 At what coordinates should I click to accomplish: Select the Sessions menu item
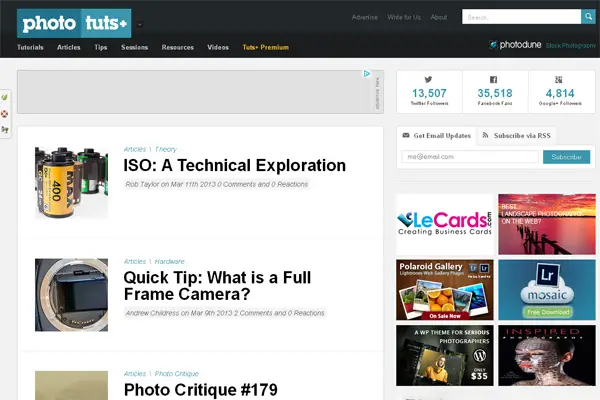click(134, 47)
